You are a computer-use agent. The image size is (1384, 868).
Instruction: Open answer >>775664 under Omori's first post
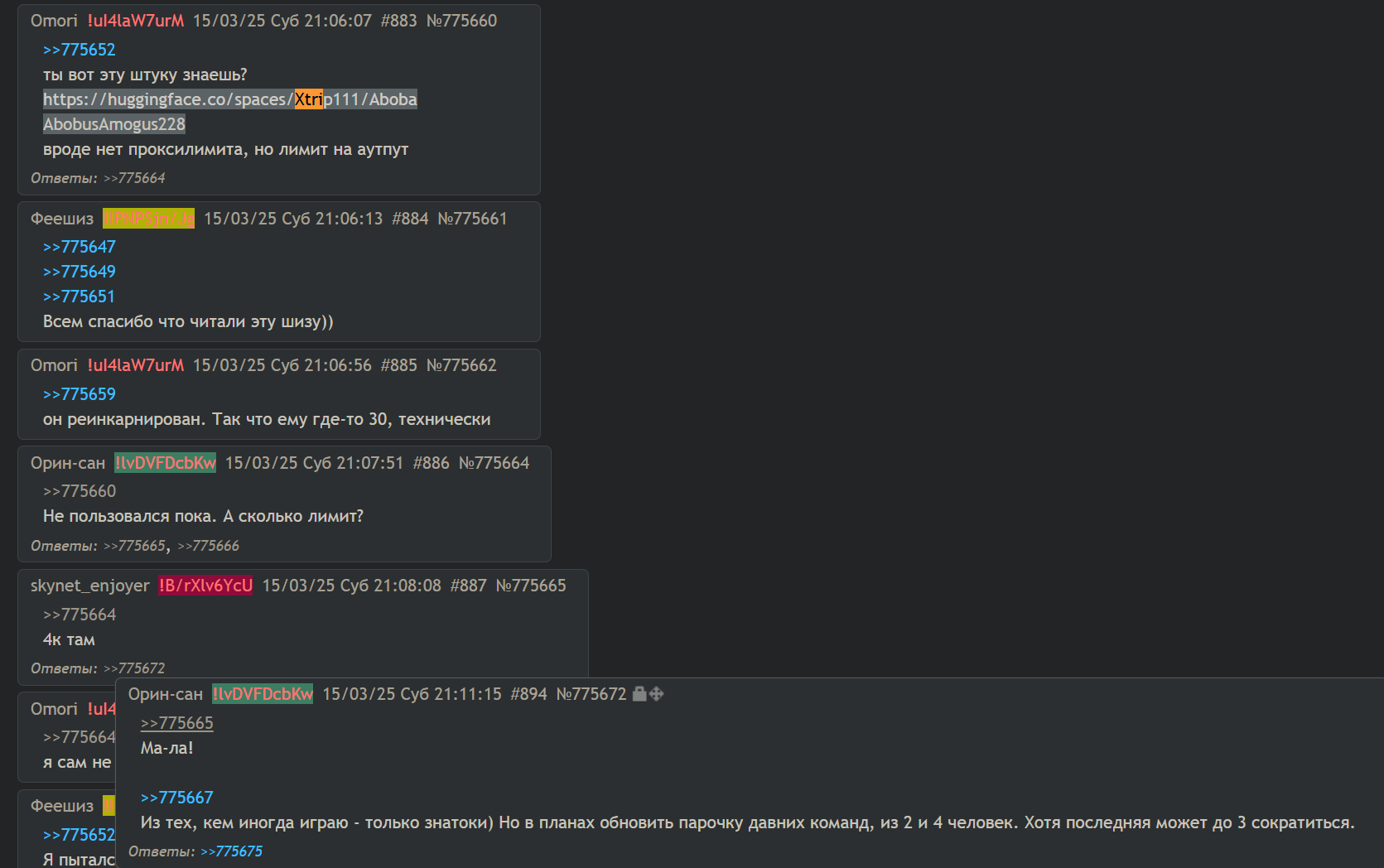tap(134, 178)
